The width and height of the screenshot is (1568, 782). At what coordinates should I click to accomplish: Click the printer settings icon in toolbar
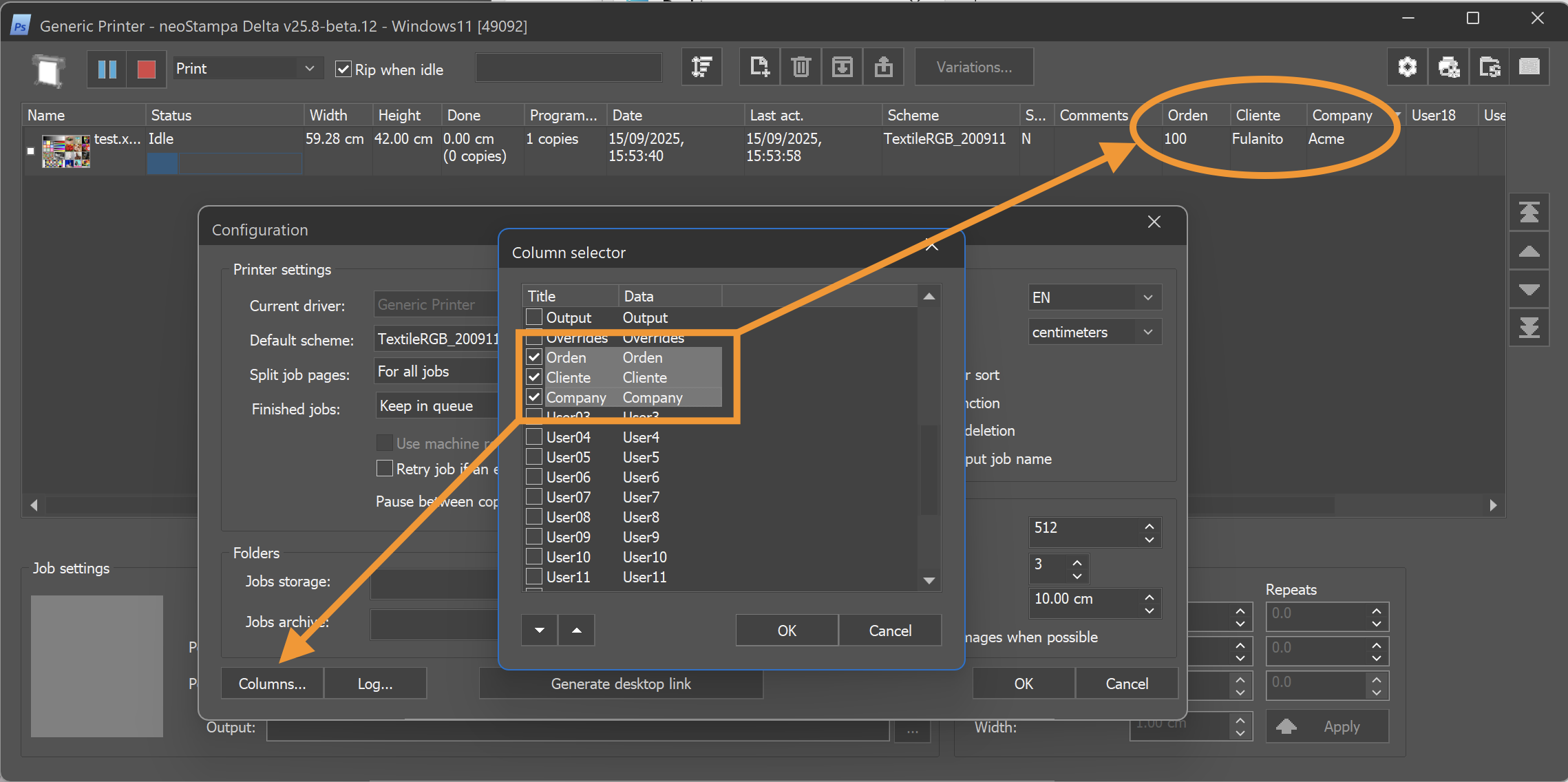pos(1448,67)
